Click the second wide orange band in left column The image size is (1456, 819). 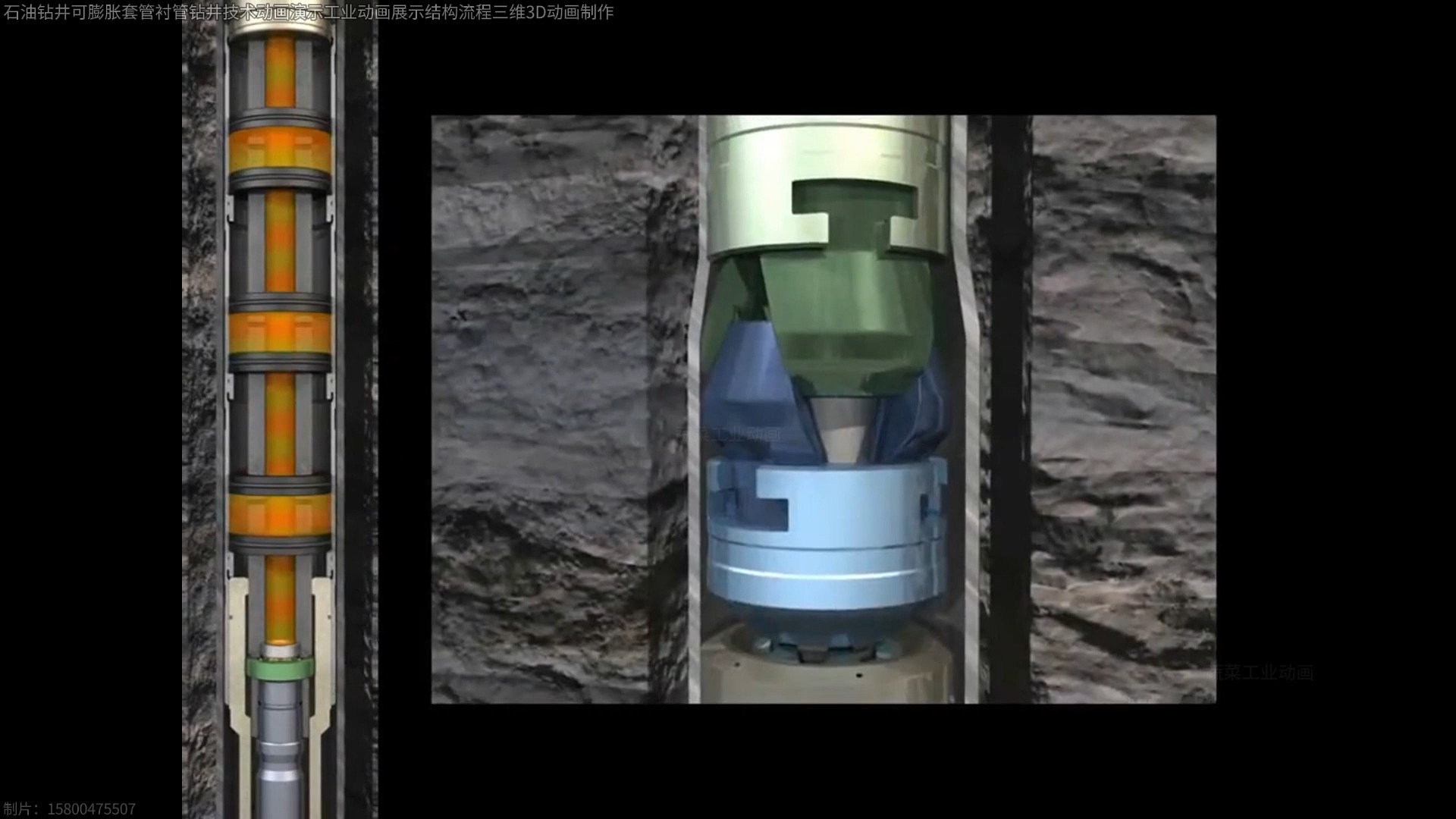pyautogui.click(x=280, y=332)
